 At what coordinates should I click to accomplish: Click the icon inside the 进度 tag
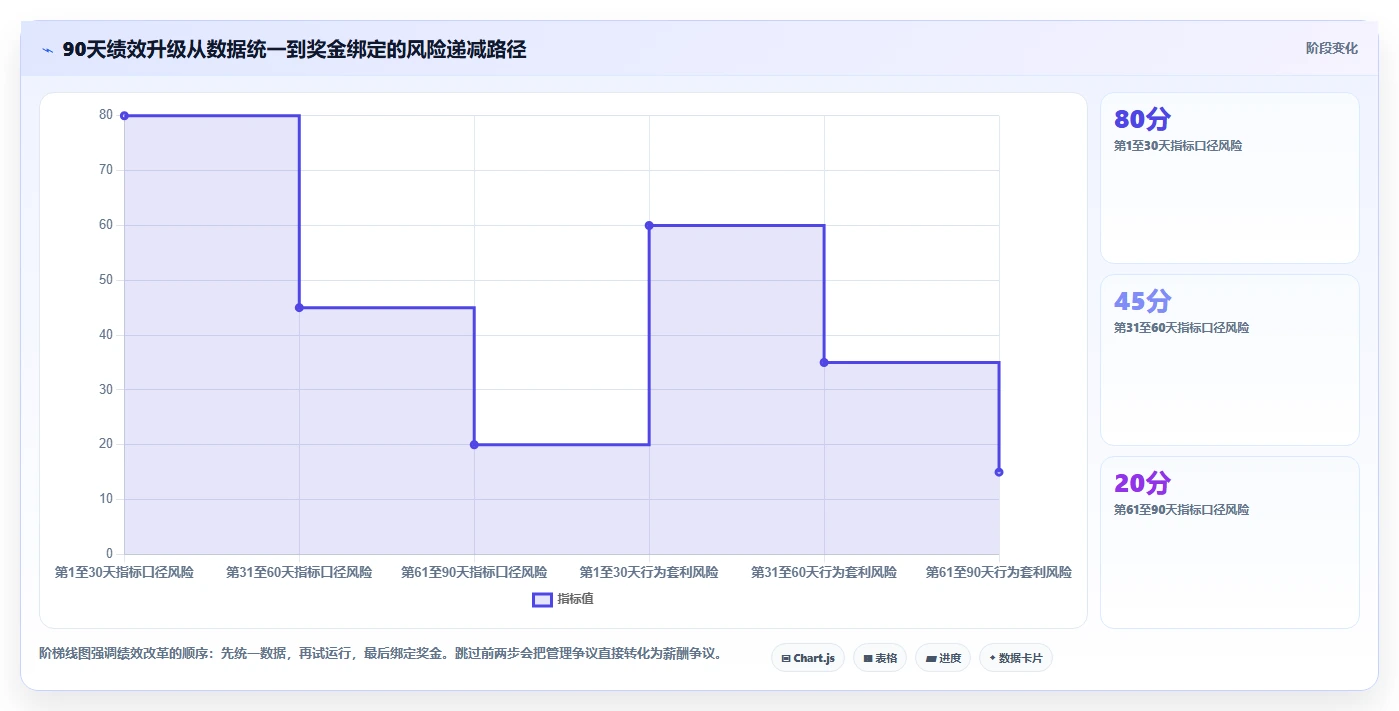click(930, 659)
